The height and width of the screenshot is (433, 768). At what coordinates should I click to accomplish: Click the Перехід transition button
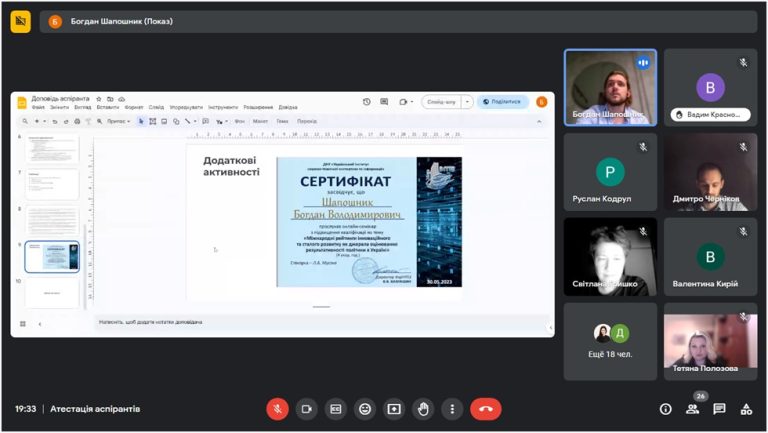pyautogui.click(x=307, y=121)
